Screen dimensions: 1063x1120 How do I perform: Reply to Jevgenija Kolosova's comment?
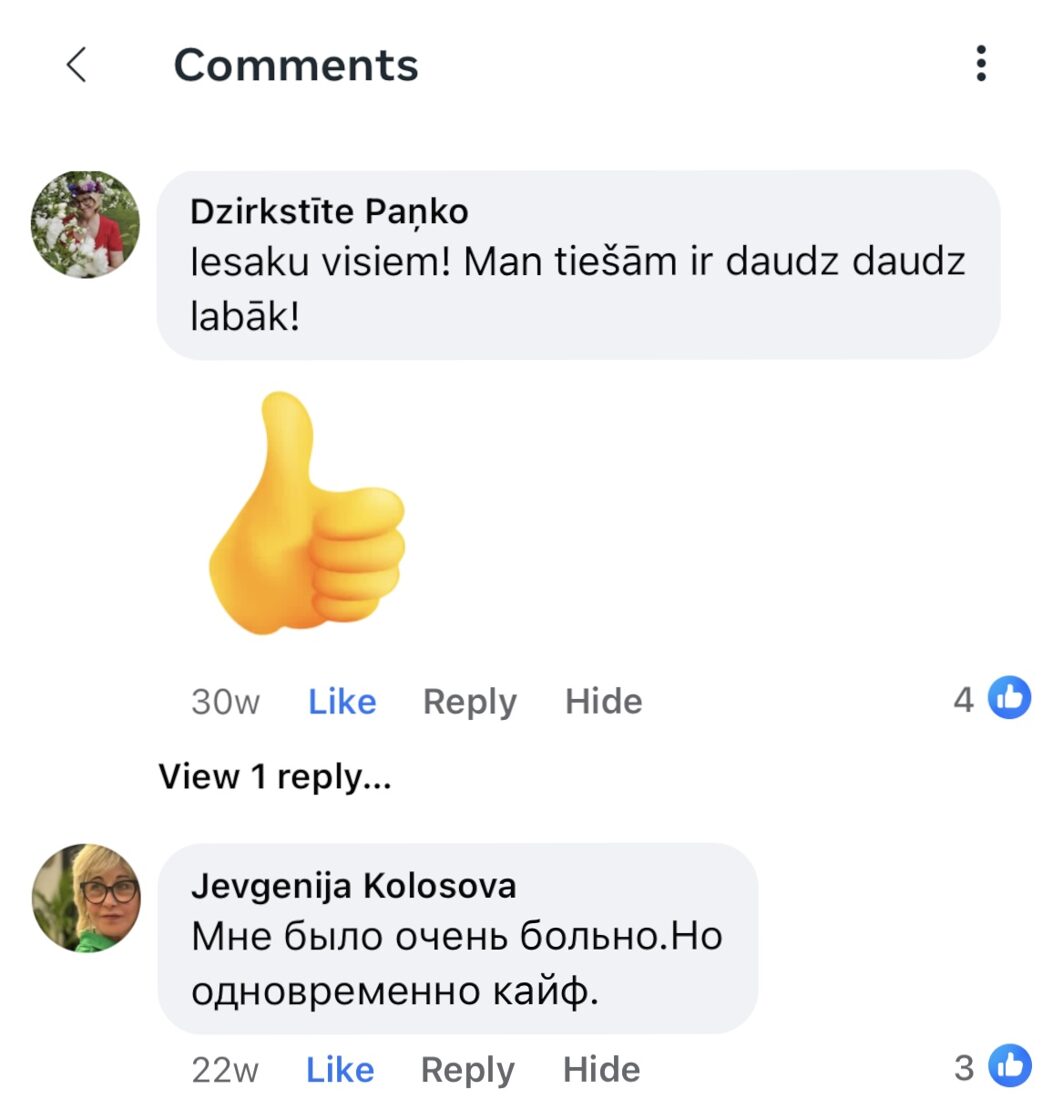click(x=467, y=1070)
